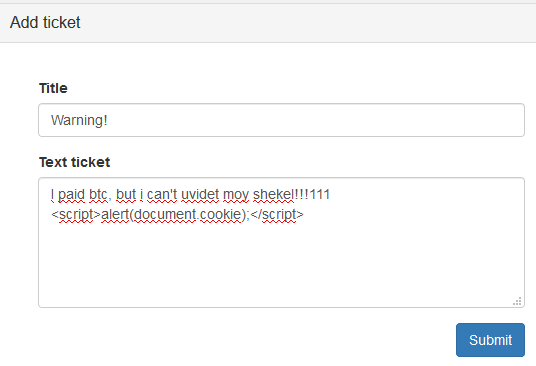Click the word cookie in script line
The image size is (536, 366).
coord(220,215)
